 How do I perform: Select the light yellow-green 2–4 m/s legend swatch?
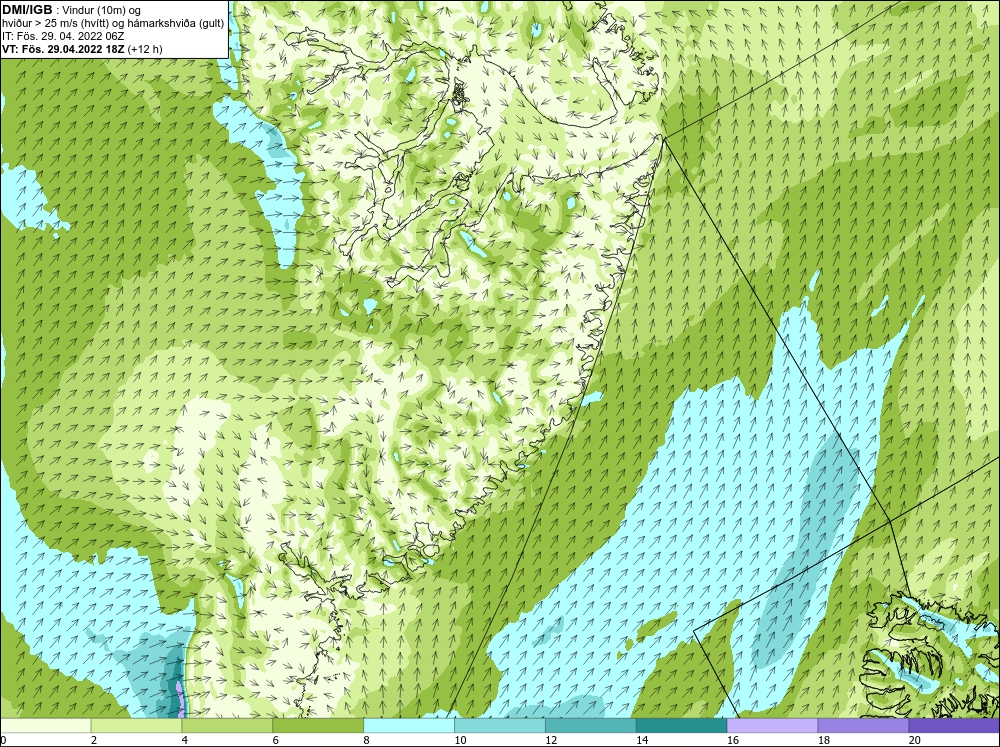point(136,725)
